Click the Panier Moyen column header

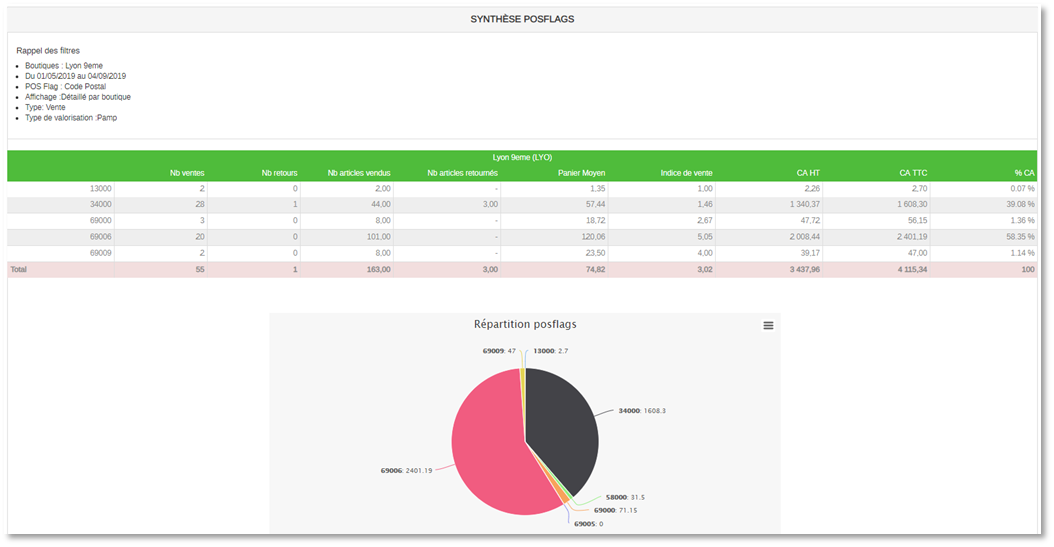581,173
